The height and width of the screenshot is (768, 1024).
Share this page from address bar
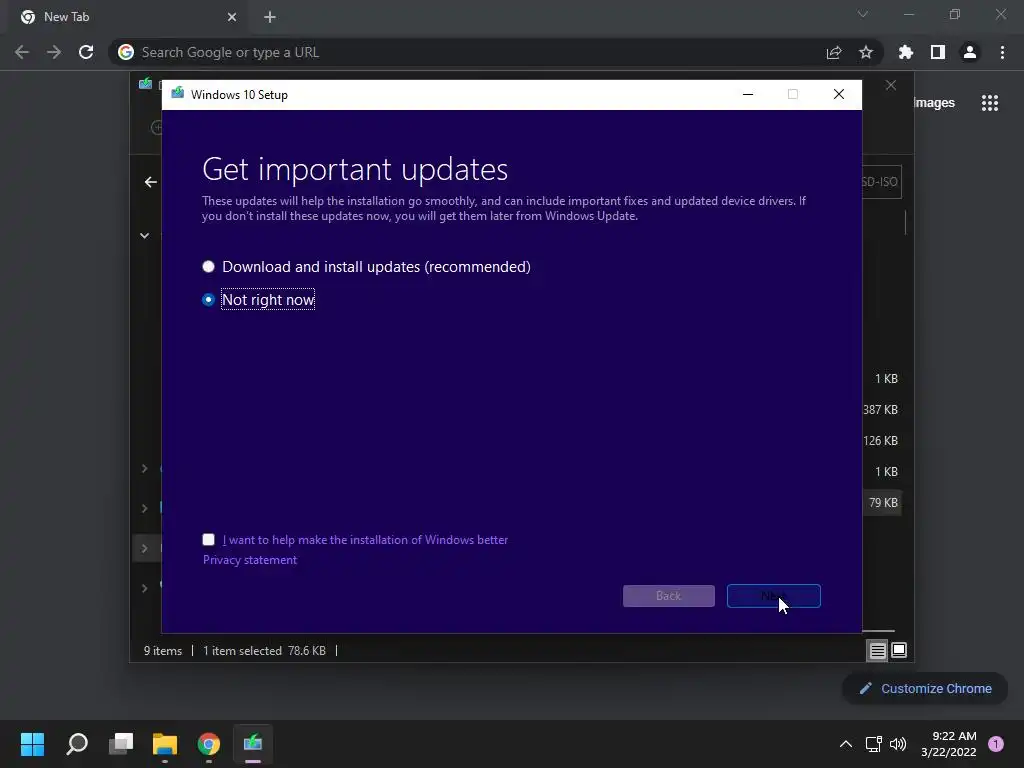click(x=834, y=52)
